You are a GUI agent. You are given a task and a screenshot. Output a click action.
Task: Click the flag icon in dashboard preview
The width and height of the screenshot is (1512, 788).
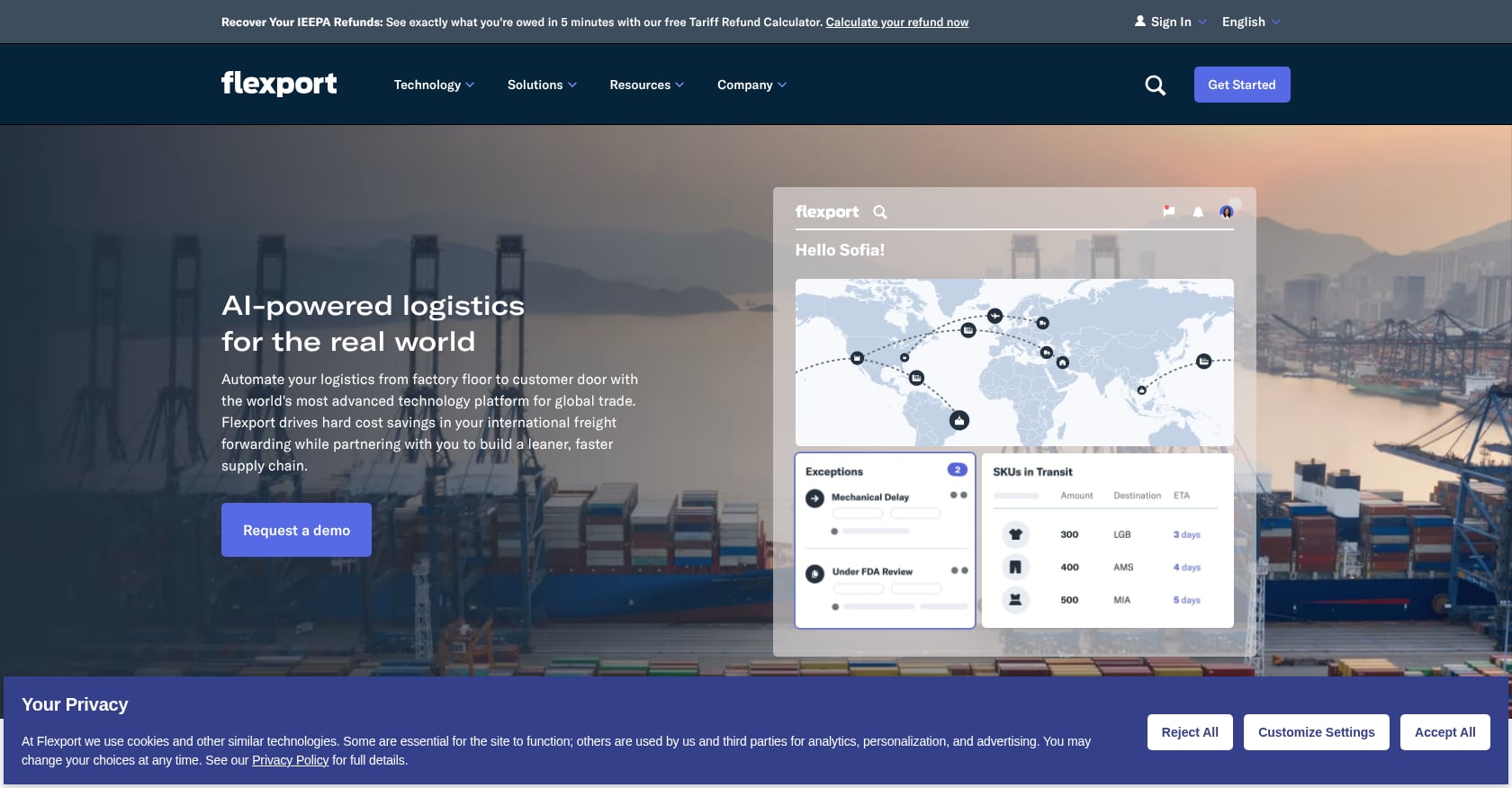point(1169,211)
